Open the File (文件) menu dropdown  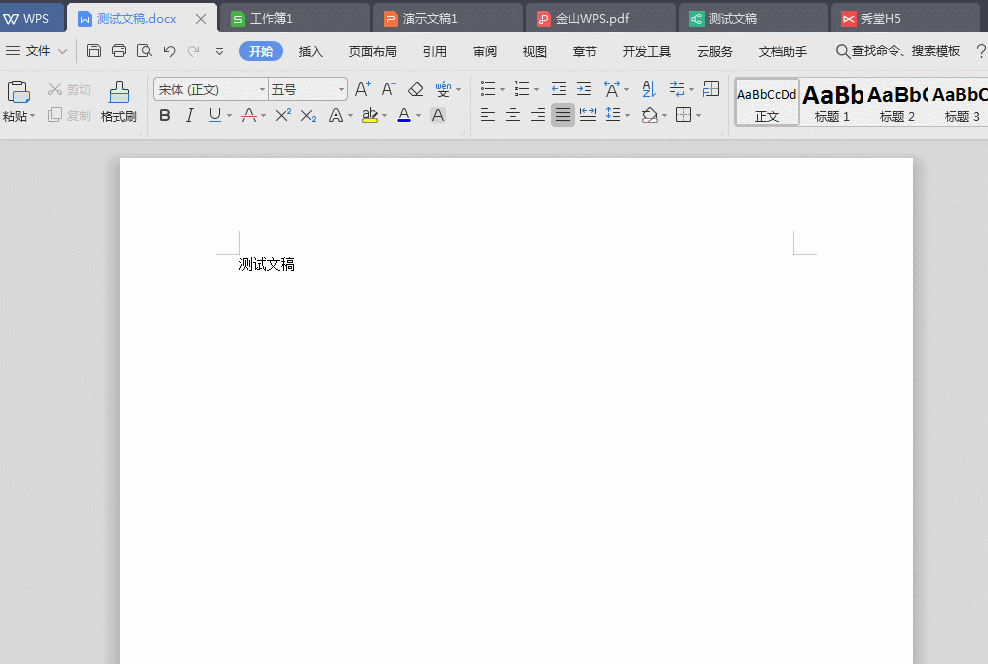pyautogui.click(x=36, y=51)
